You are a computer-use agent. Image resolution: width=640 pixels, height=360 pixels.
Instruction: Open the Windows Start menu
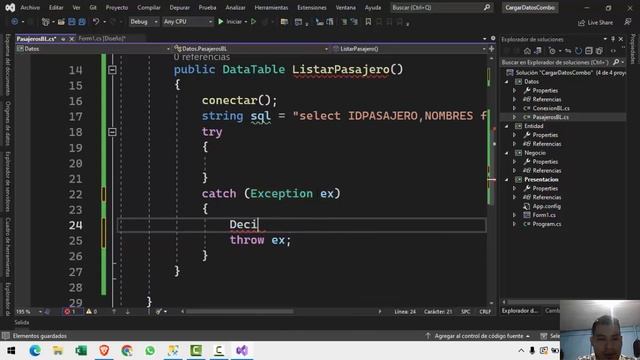[11, 351]
